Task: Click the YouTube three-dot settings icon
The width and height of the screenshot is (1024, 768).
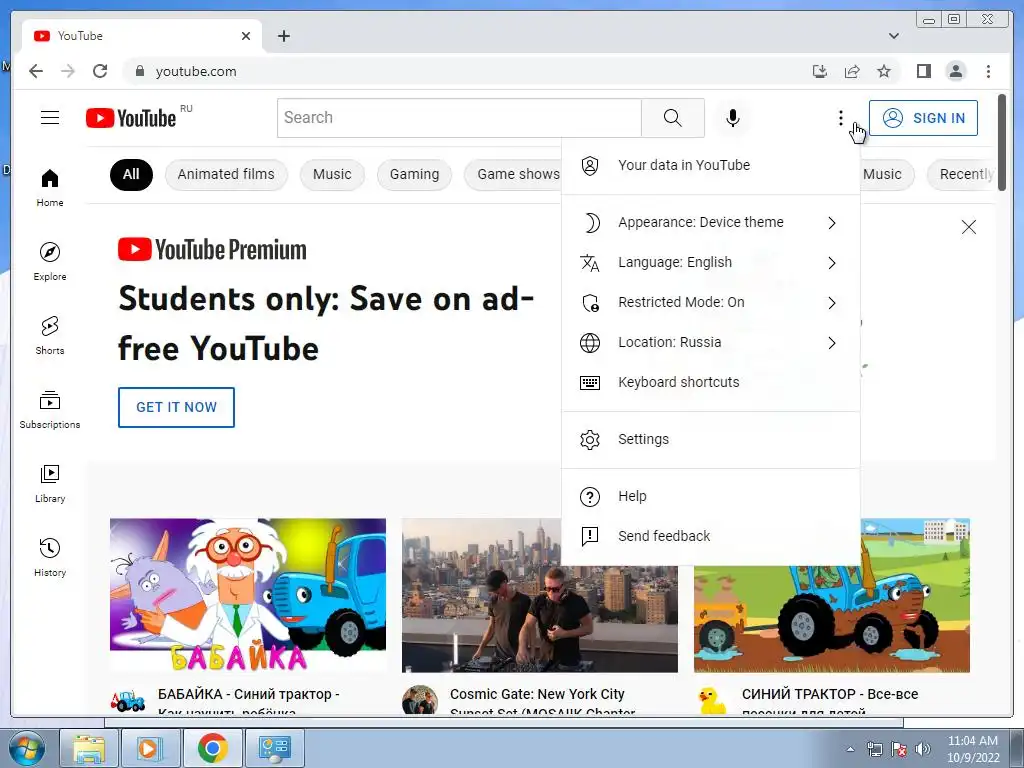Action: point(840,118)
